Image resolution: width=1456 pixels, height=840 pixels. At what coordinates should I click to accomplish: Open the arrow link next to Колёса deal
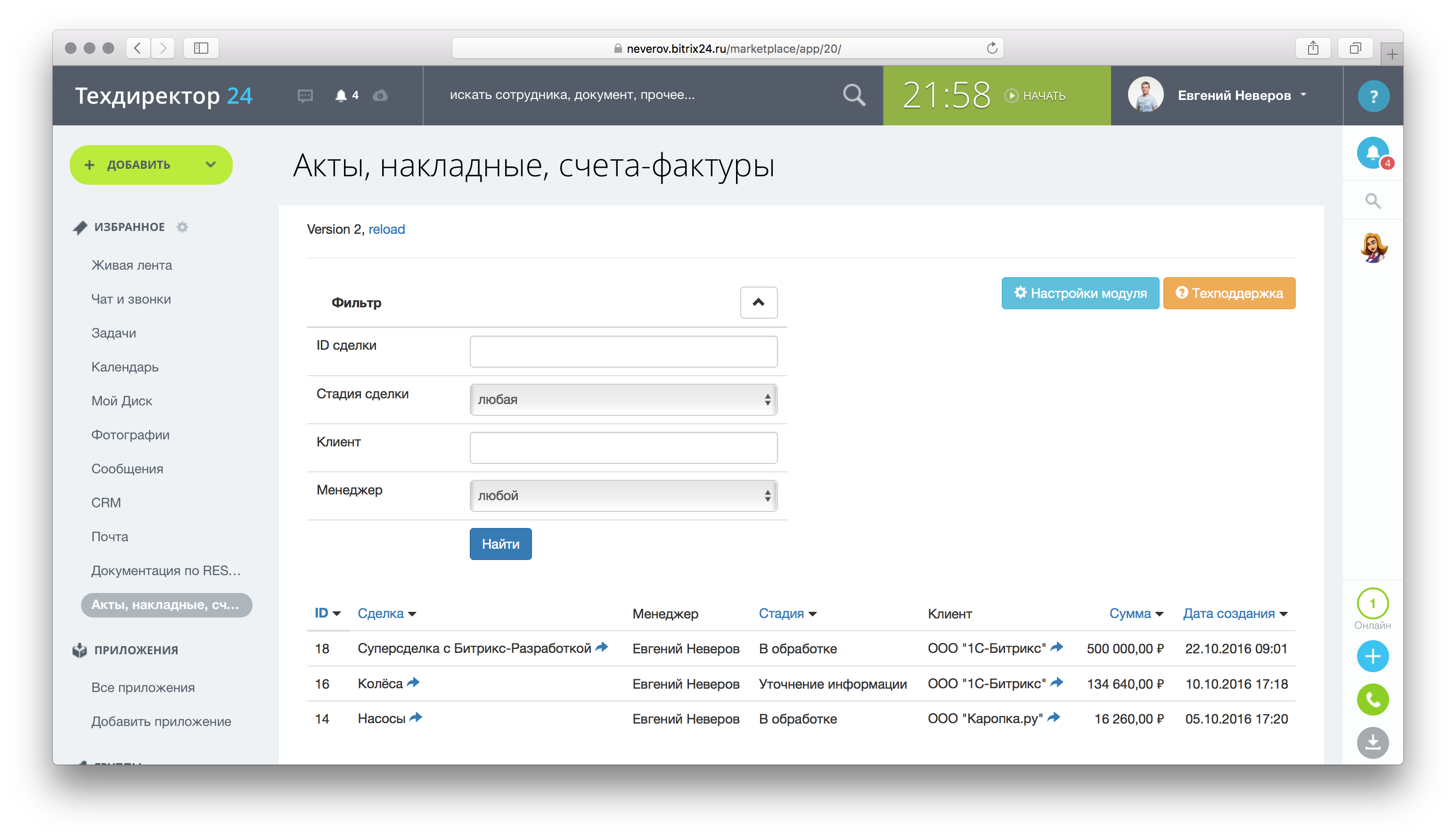click(413, 683)
